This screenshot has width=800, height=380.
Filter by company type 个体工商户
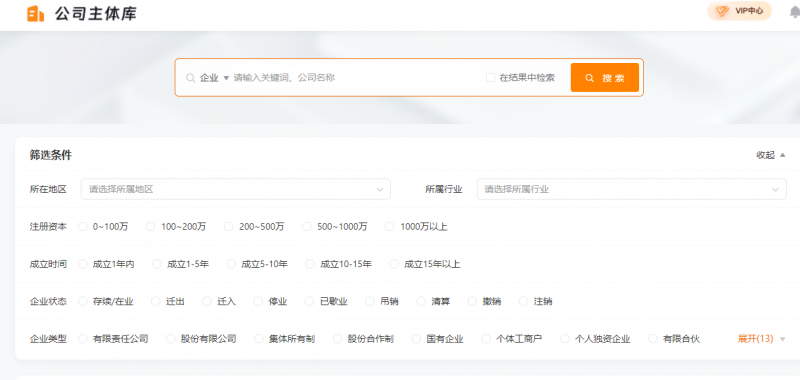click(x=486, y=339)
